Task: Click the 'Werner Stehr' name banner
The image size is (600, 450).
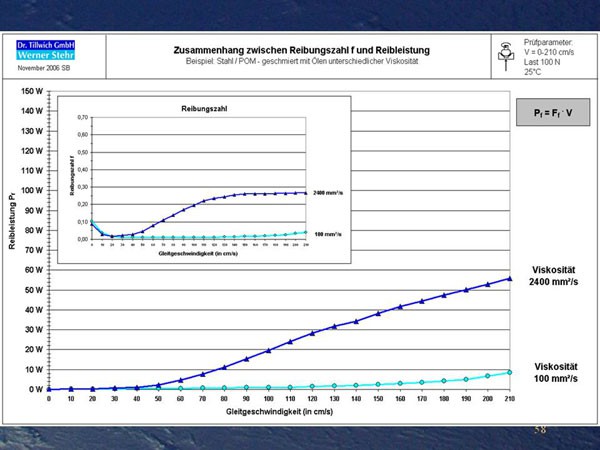Action: [46, 55]
